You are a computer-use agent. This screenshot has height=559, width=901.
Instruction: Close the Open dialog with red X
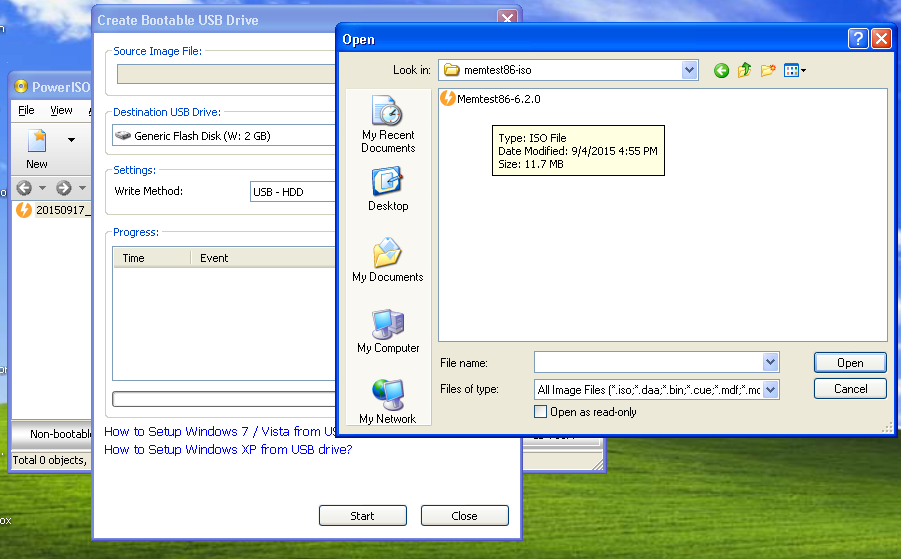click(x=881, y=39)
